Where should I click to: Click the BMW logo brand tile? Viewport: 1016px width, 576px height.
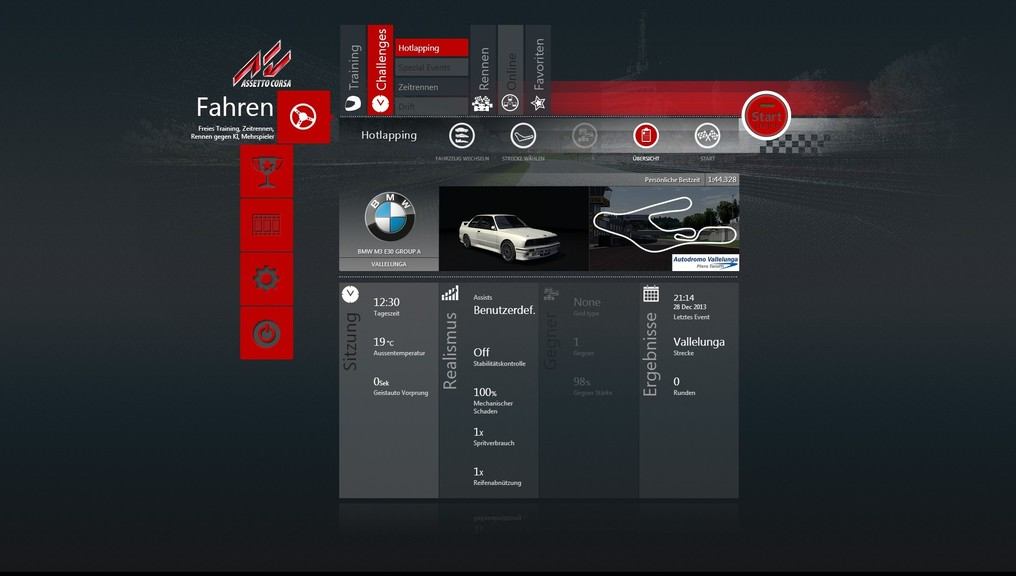(x=389, y=216)
